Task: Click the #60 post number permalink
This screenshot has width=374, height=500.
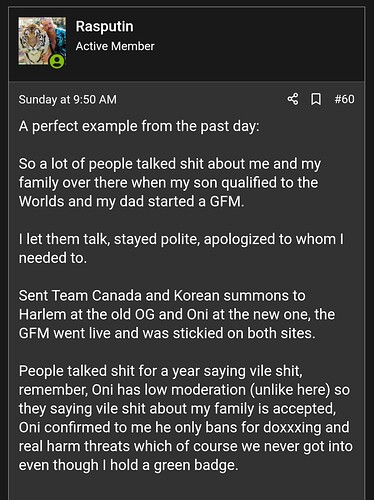Action: pos(344,99)
